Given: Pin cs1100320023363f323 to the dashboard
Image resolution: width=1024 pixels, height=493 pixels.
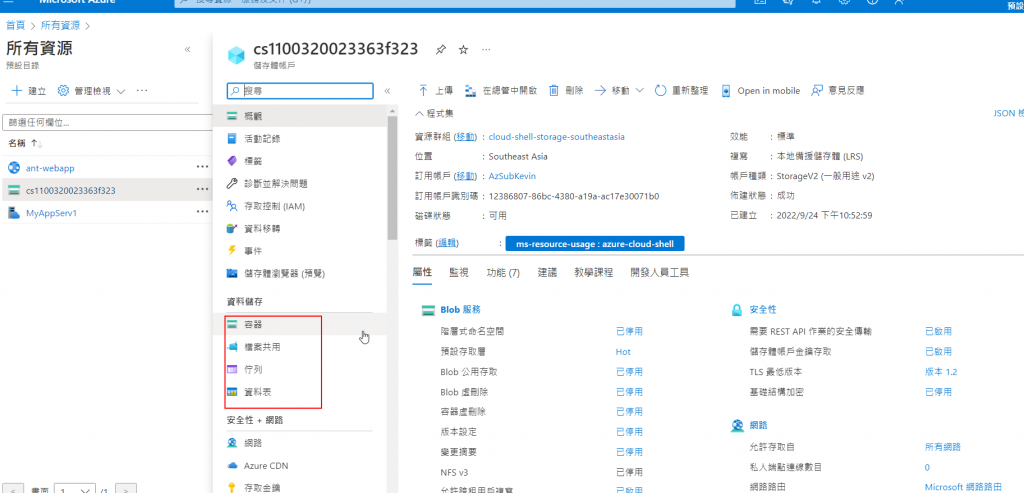Looking at the screenshot, I should (440, 50).
